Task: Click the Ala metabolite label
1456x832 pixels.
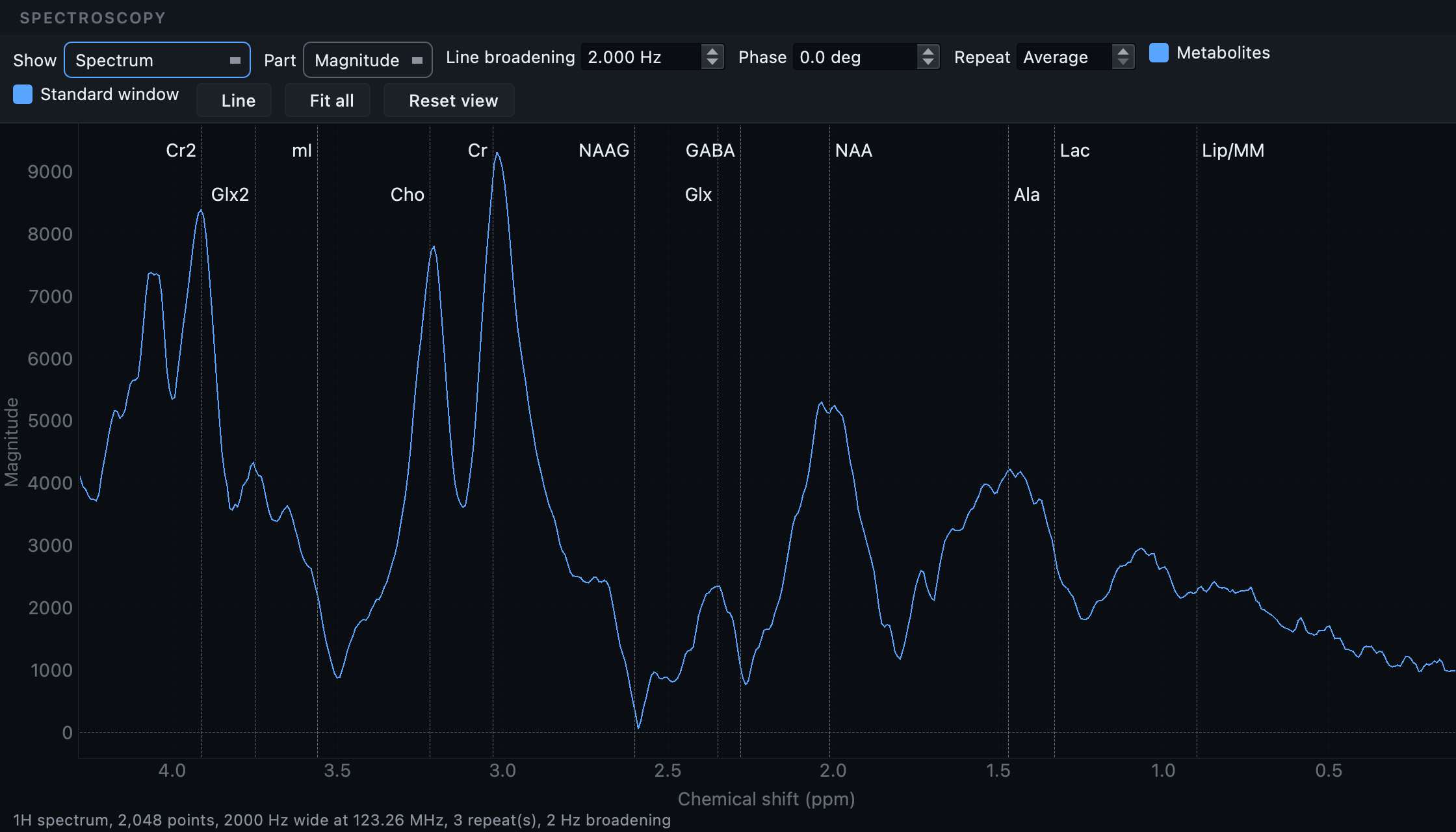Action: click(x=1027, y=195)
